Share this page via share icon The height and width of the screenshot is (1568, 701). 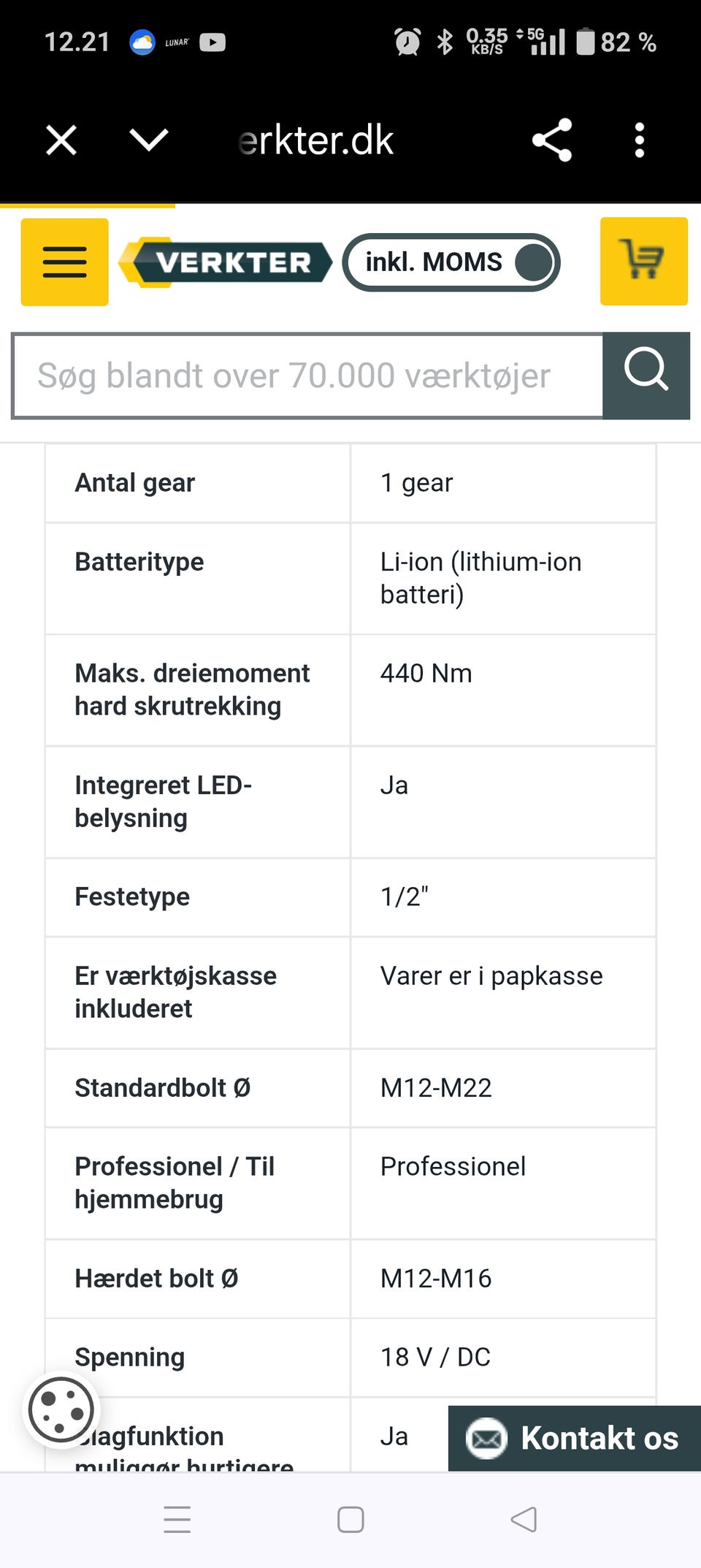point(552,140)
